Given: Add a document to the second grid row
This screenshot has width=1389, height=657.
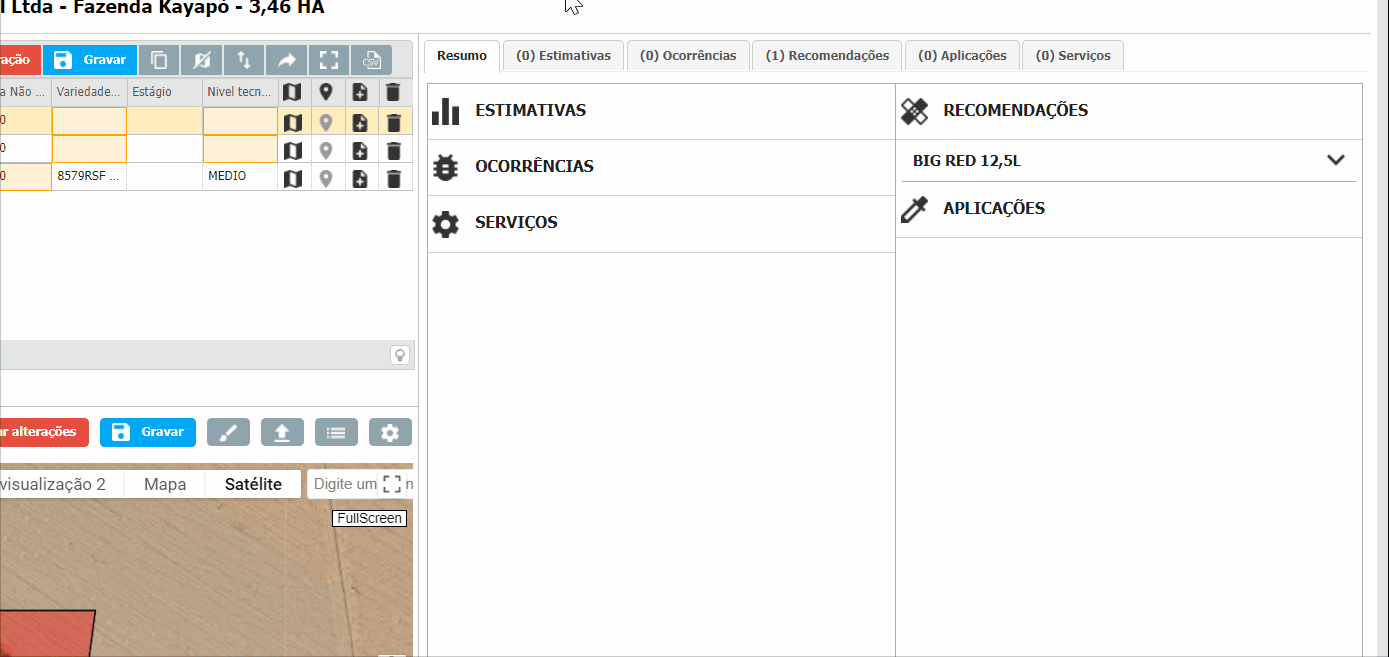Looking at the screenshot, I should coord(360,150).
